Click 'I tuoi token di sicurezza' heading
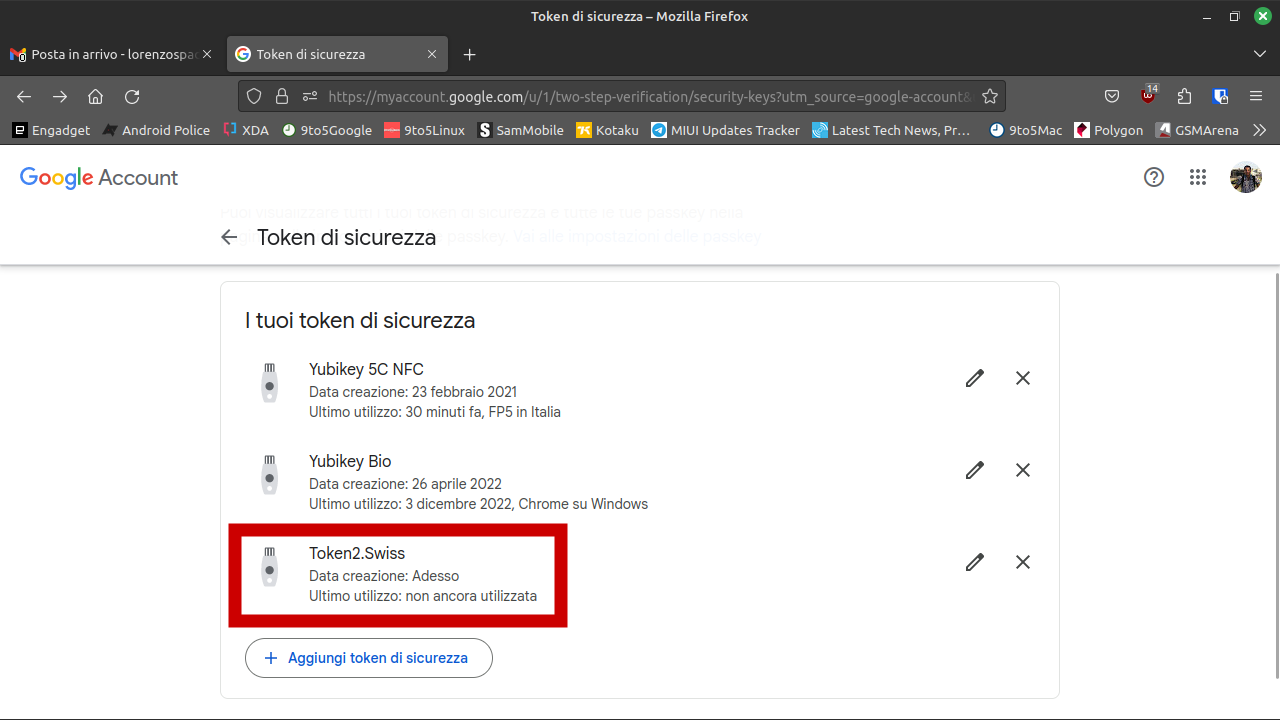1280x720 pixels. point(360,321)
